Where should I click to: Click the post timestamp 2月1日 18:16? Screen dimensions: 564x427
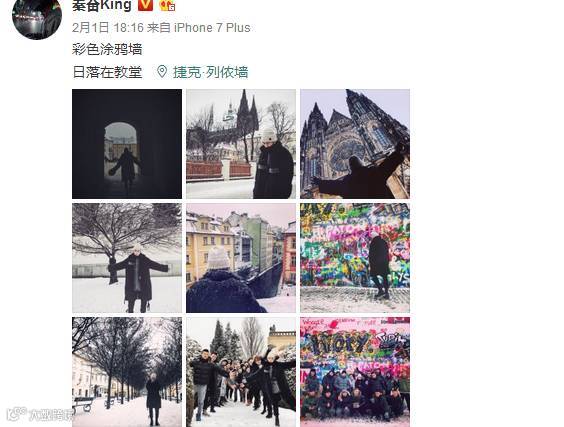coord(108,28)
